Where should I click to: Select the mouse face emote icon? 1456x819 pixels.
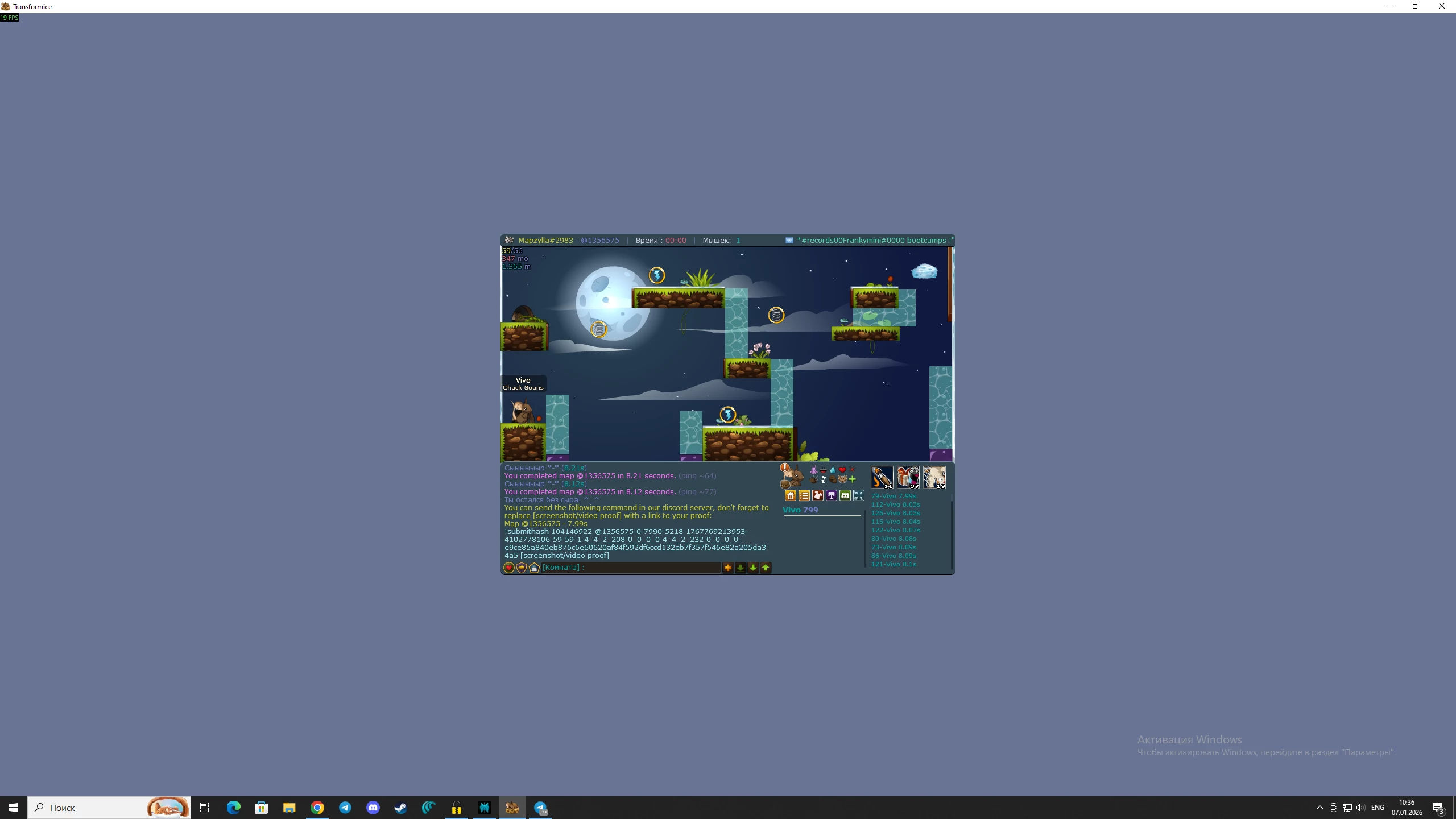(x=842, y=479)
